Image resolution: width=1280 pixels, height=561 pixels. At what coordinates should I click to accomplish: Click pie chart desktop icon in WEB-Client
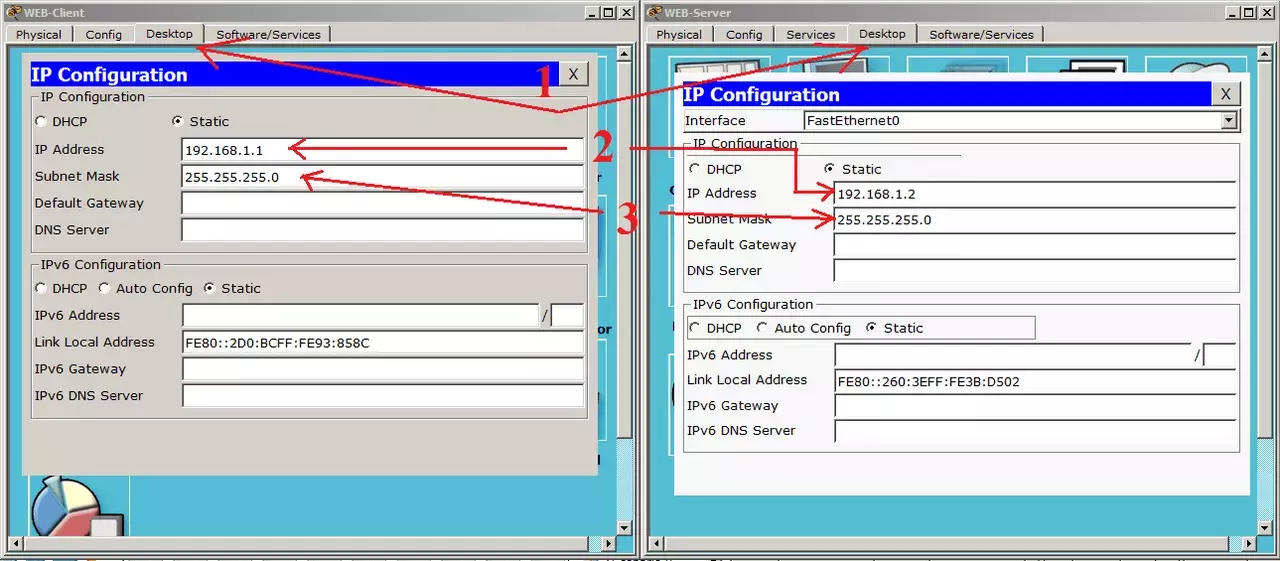tap(78, 507)
